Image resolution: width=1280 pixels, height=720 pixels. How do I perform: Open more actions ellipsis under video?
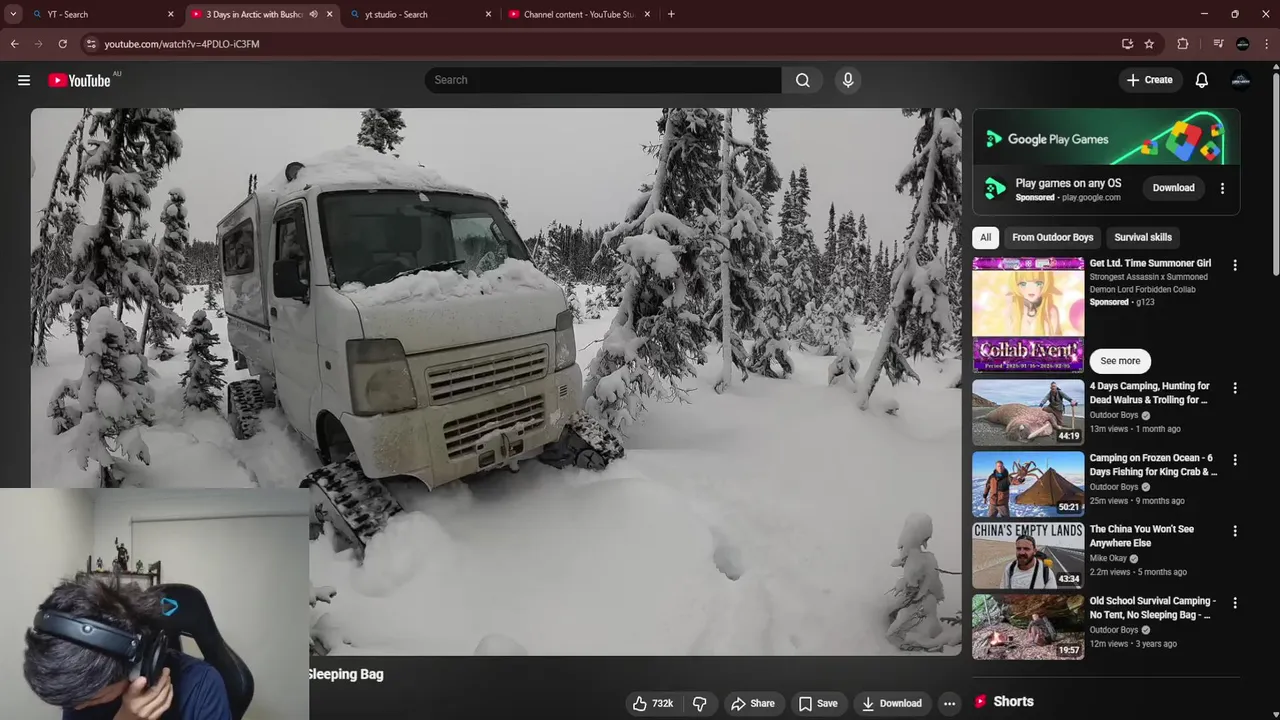[x=949, y=703]
